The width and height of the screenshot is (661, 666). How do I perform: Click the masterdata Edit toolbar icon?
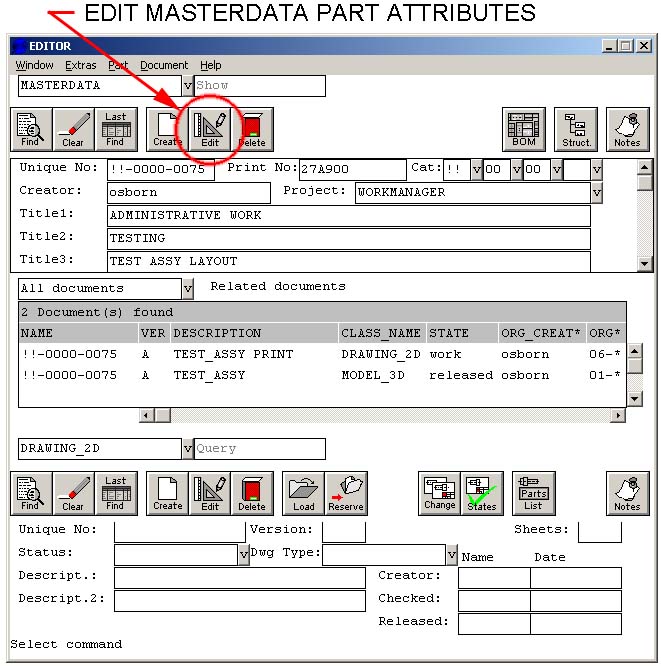[210, 130]
